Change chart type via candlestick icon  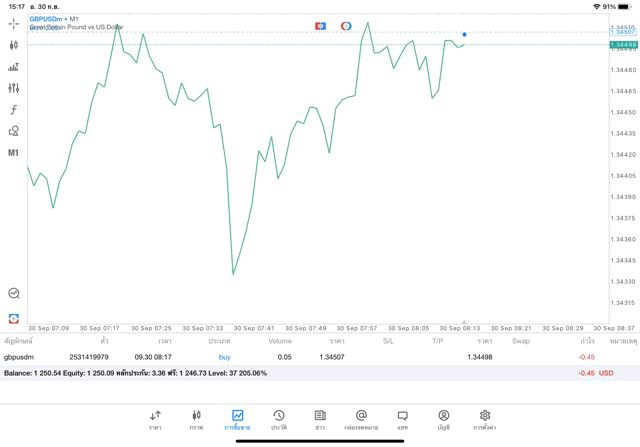(x=13, y=45)
